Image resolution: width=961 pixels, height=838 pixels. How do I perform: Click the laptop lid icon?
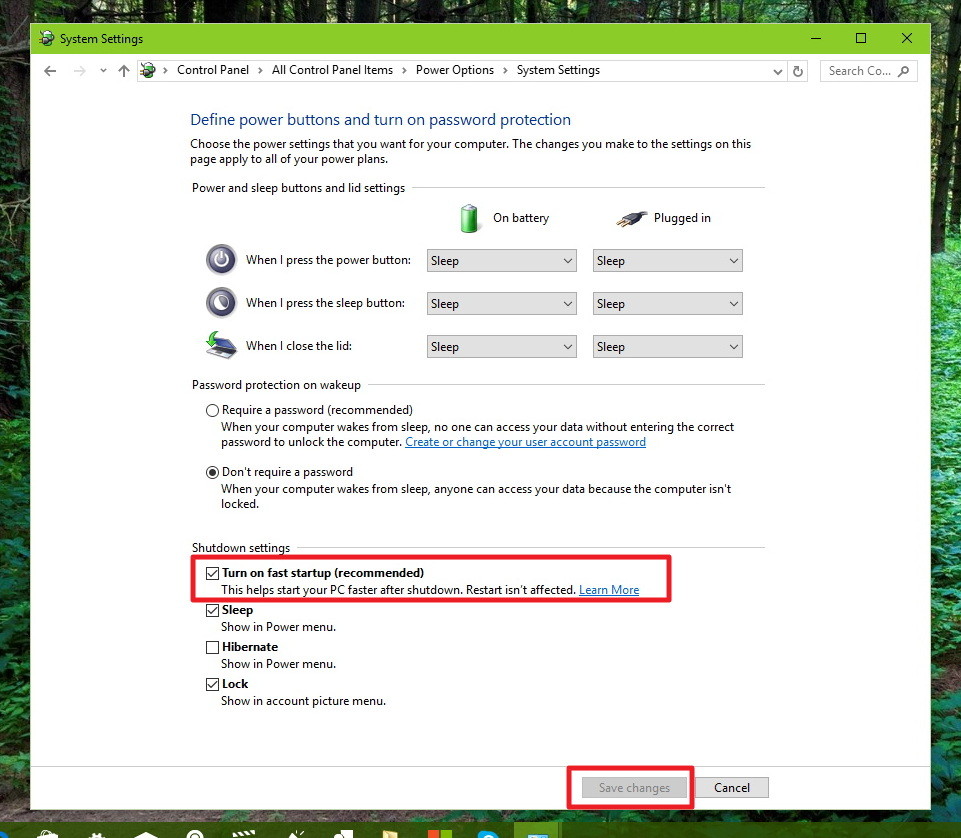pos(221,345)
